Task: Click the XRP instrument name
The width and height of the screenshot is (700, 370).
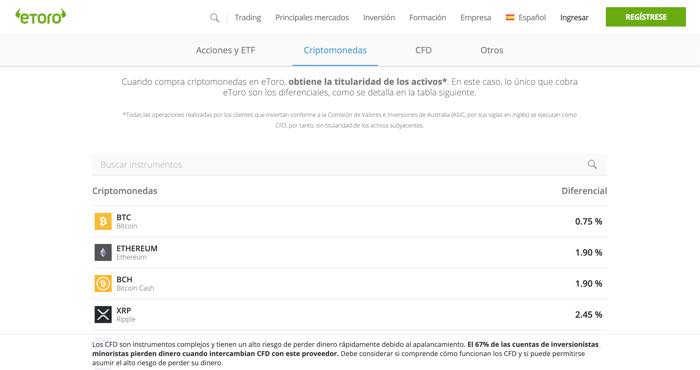Action: point(124,310)
